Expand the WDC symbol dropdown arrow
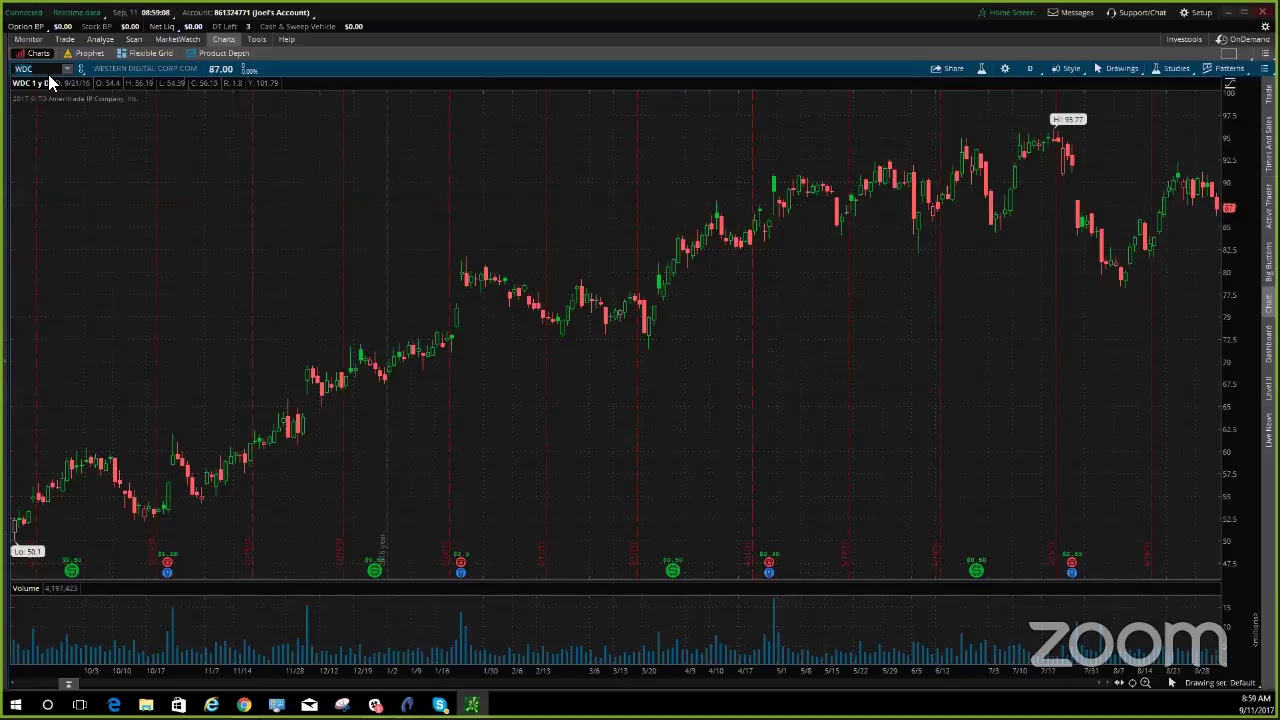This screenshot has height=720, width=1280. coord(67,69)
